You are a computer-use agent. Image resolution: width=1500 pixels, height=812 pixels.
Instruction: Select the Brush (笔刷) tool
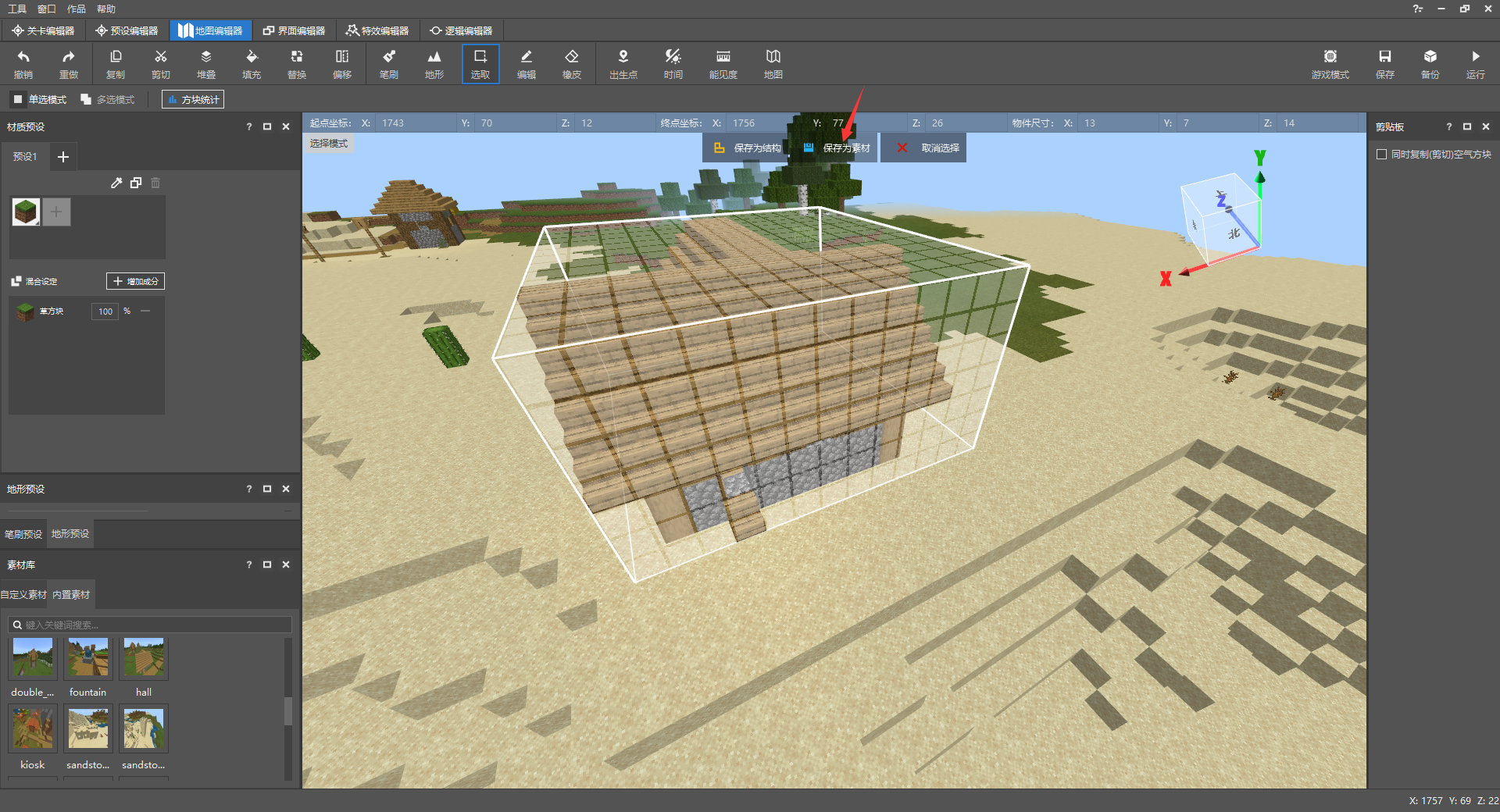pos(389,64)
